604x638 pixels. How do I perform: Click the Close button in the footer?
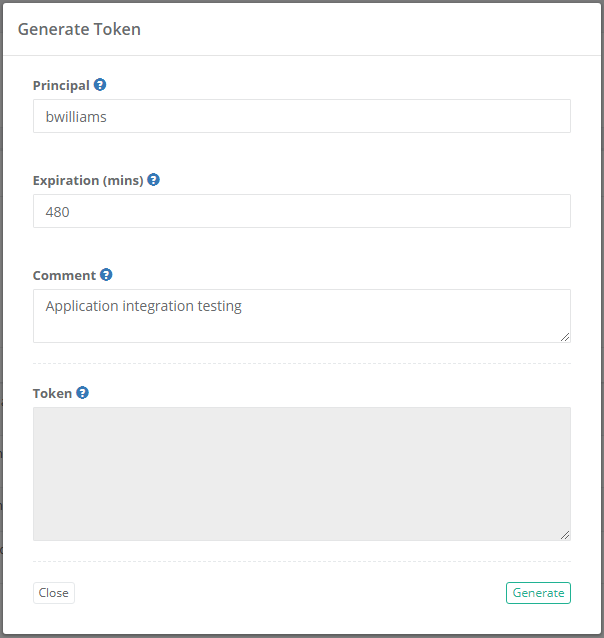tap(53, 593)
